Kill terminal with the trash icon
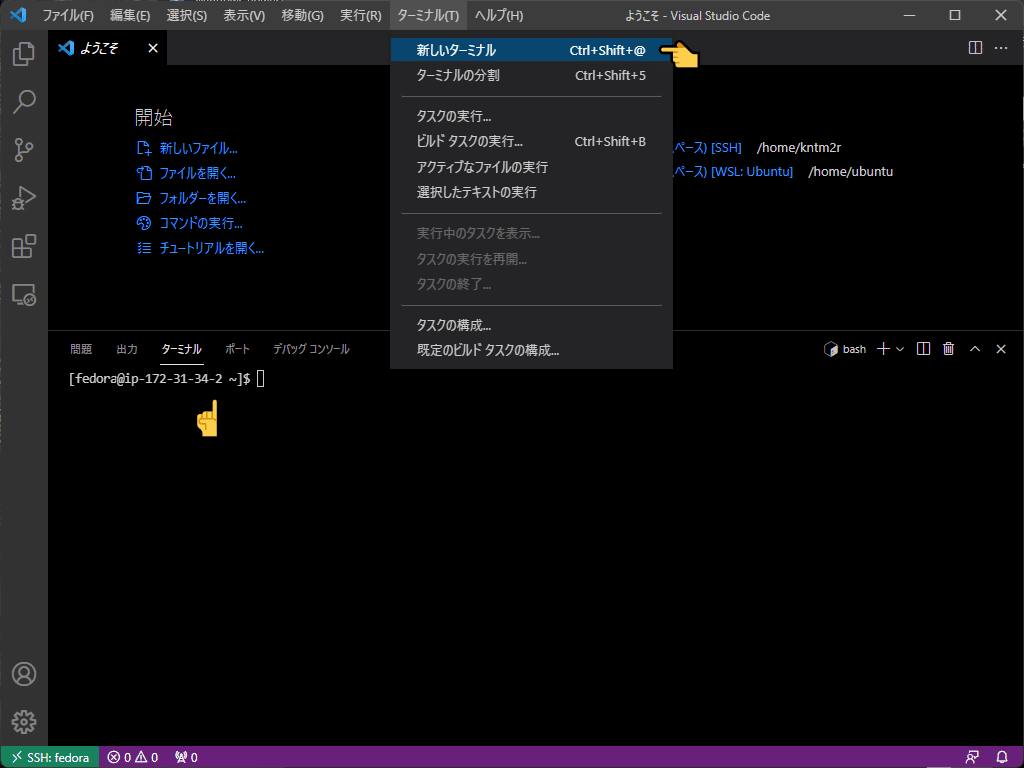1024x768 pixels. click(x=949, y=349)
